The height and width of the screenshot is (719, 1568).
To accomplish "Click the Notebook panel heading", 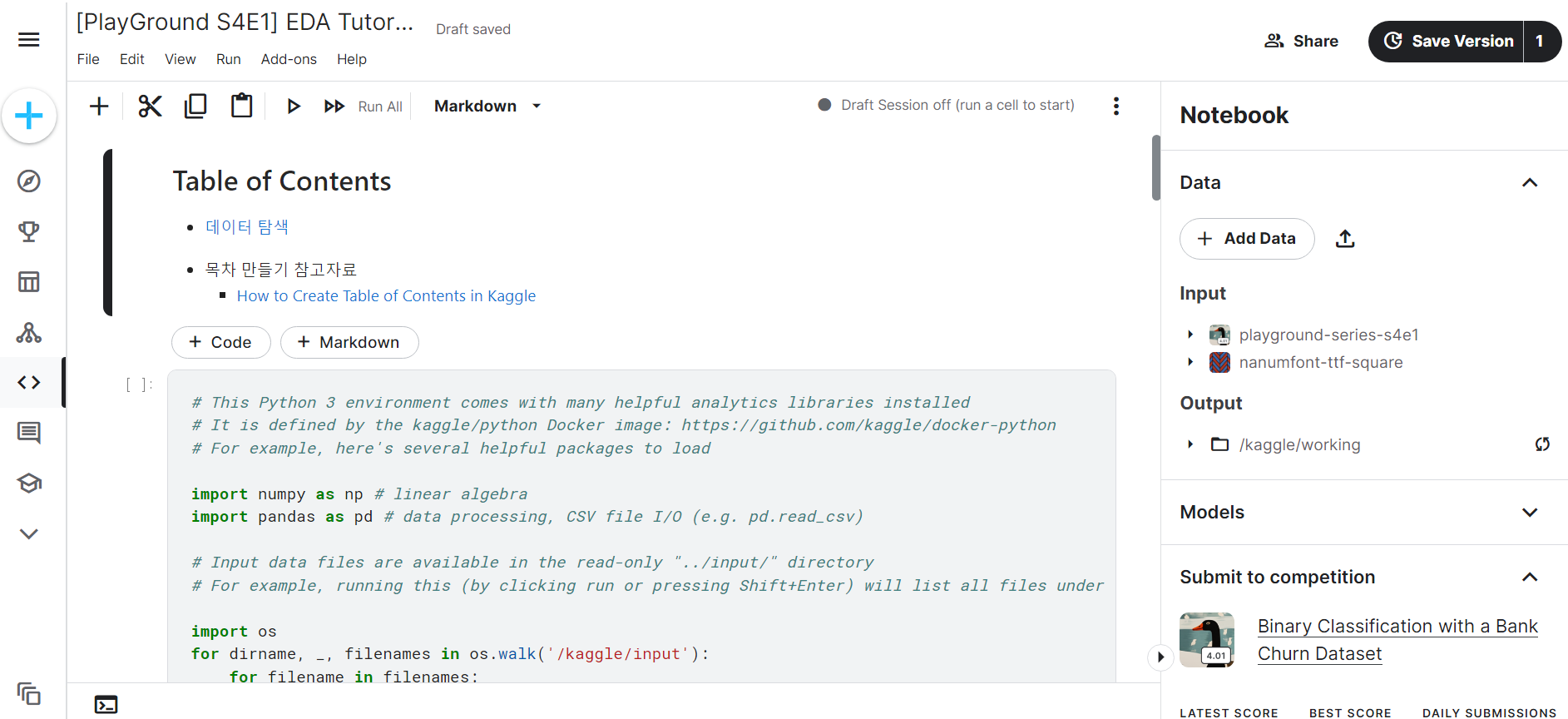I will point(1234,115).
